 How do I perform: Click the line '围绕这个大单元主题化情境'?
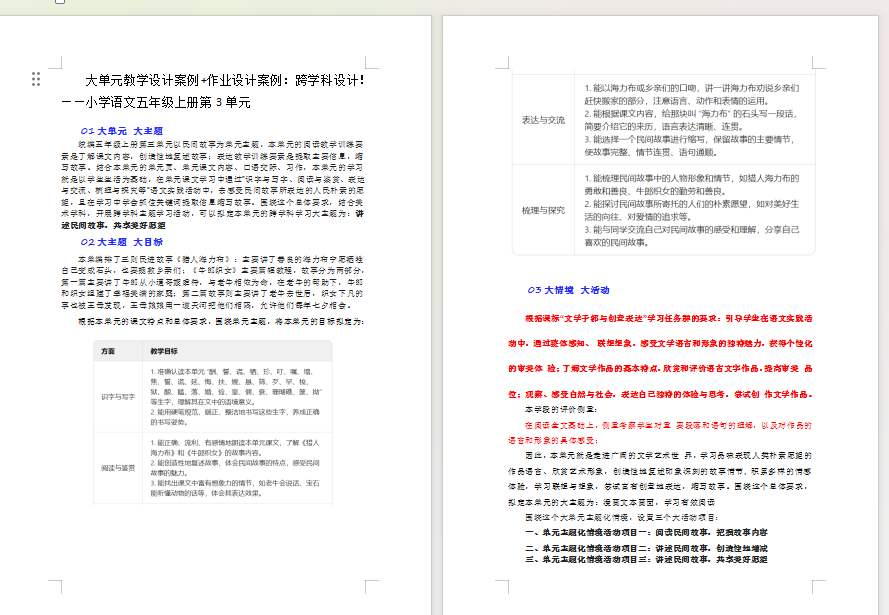tap(622, 518)
